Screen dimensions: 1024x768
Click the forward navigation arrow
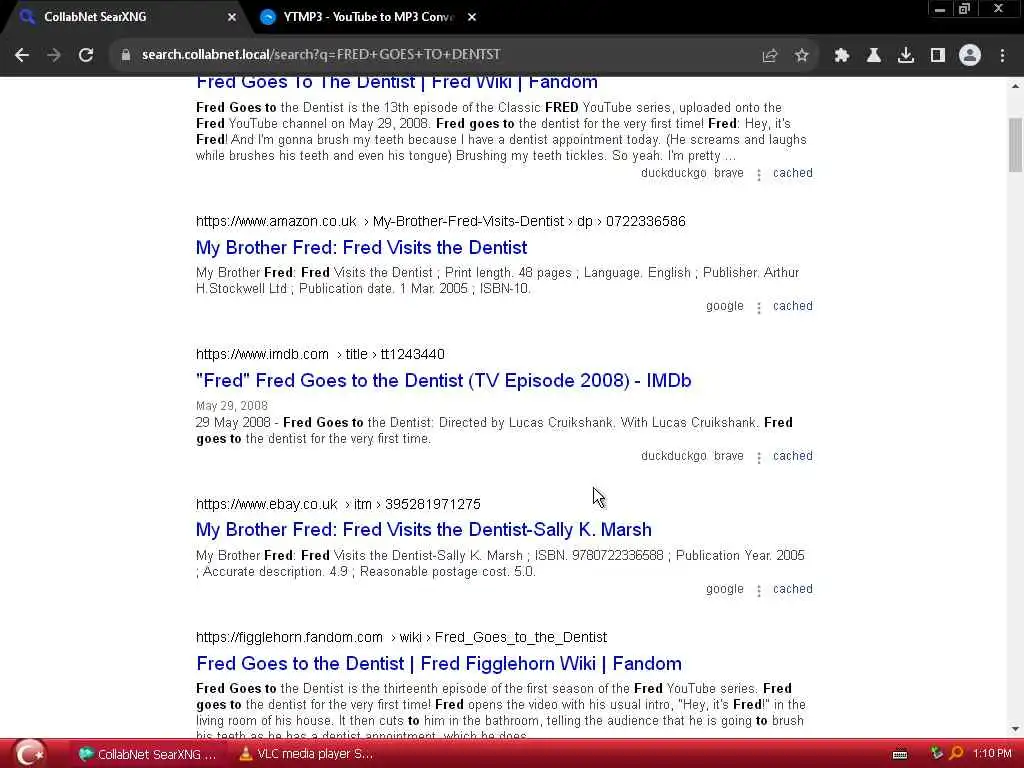(x=54, y=55)
